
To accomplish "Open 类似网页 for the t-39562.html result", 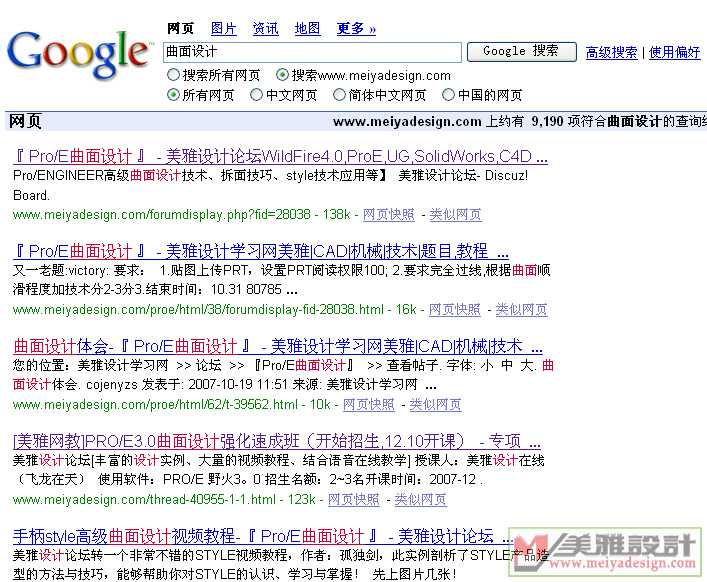I will (x=436, y=405).
